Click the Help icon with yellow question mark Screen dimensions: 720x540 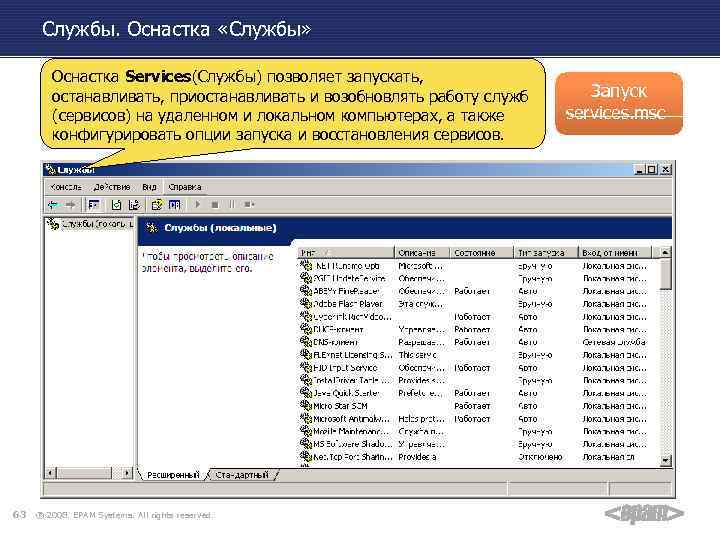pyautogui.click(x=157, y=205)
